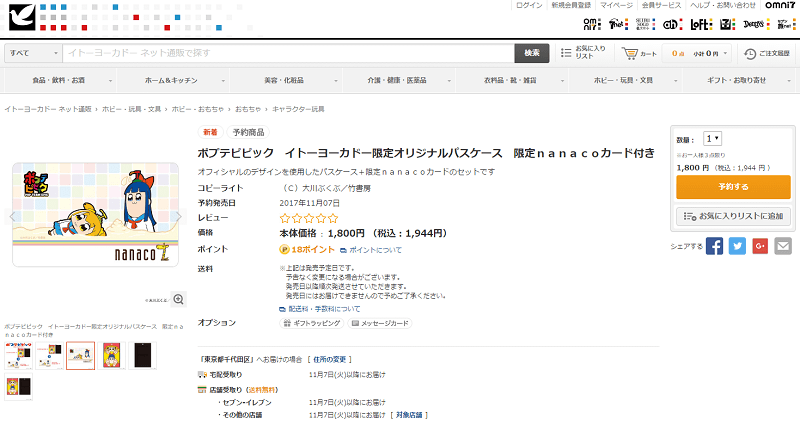Open the shopping cart icon

pyautogui.click(x=630, y=53)
